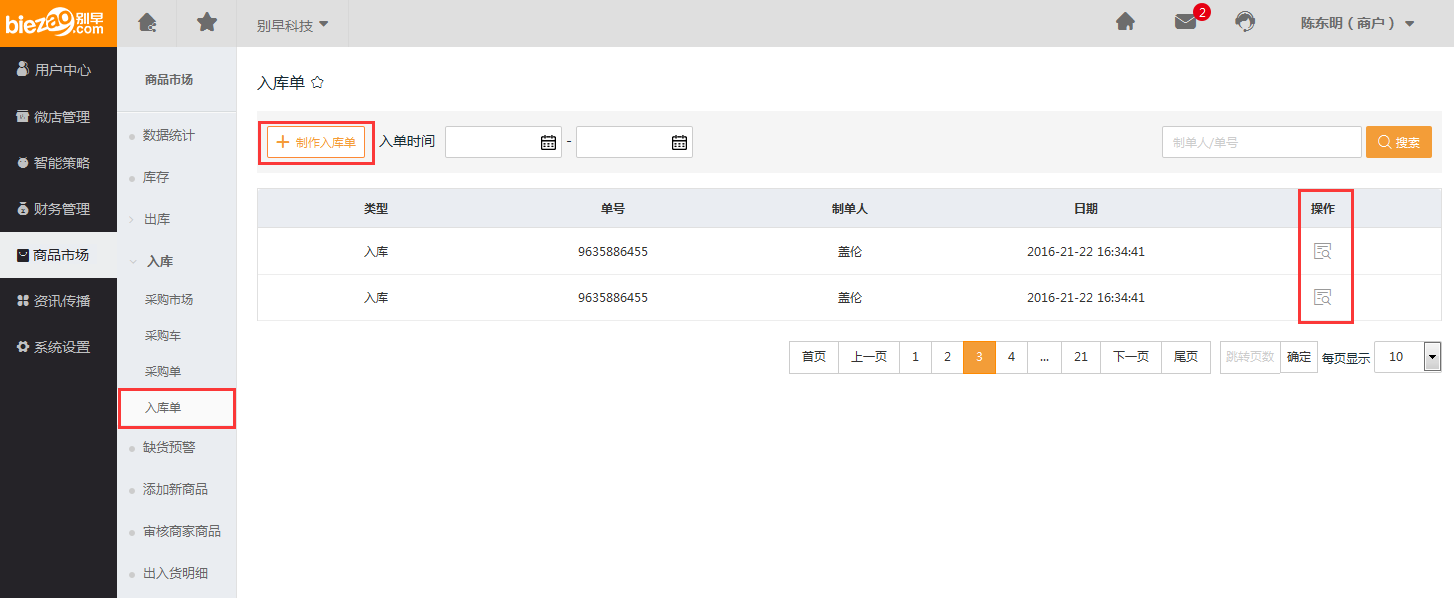Viewport: 1454px width, 598px height.
Task: Expand the 出库 submenu group
Action: pyautogui.click(x=158, y=219)
